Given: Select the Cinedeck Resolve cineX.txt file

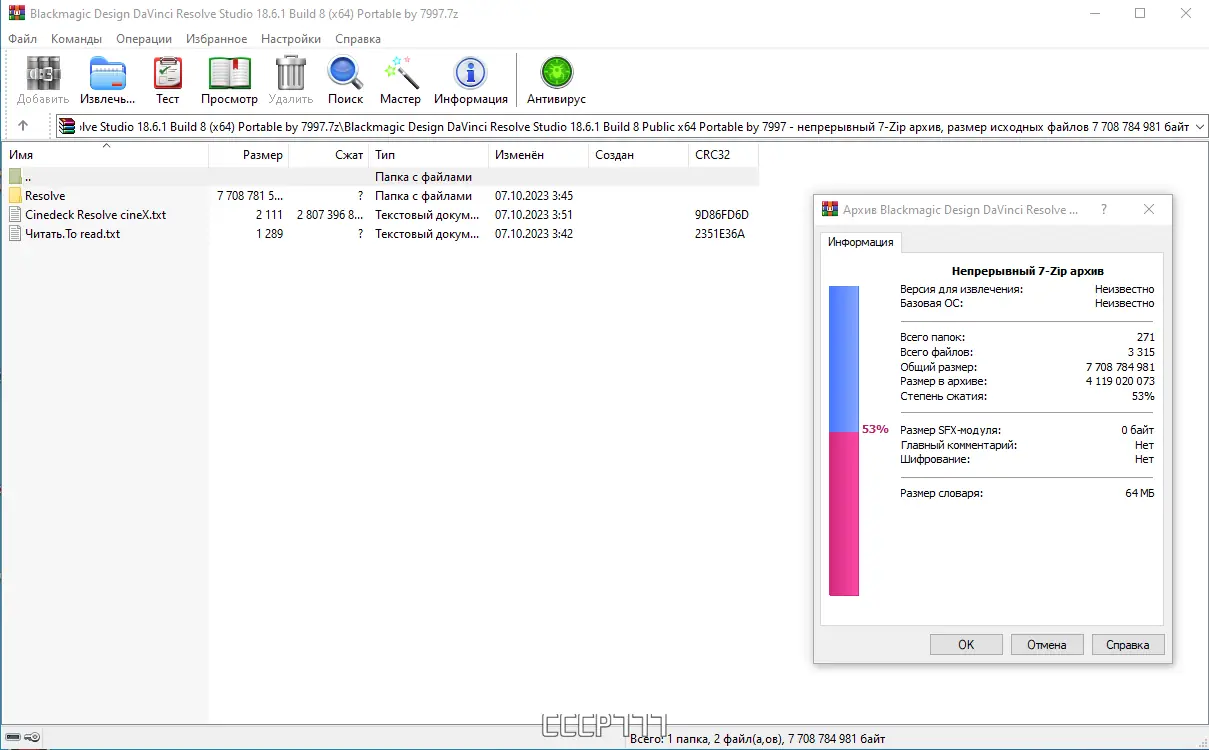Looking at the screenshot, I should pos(95,215).
